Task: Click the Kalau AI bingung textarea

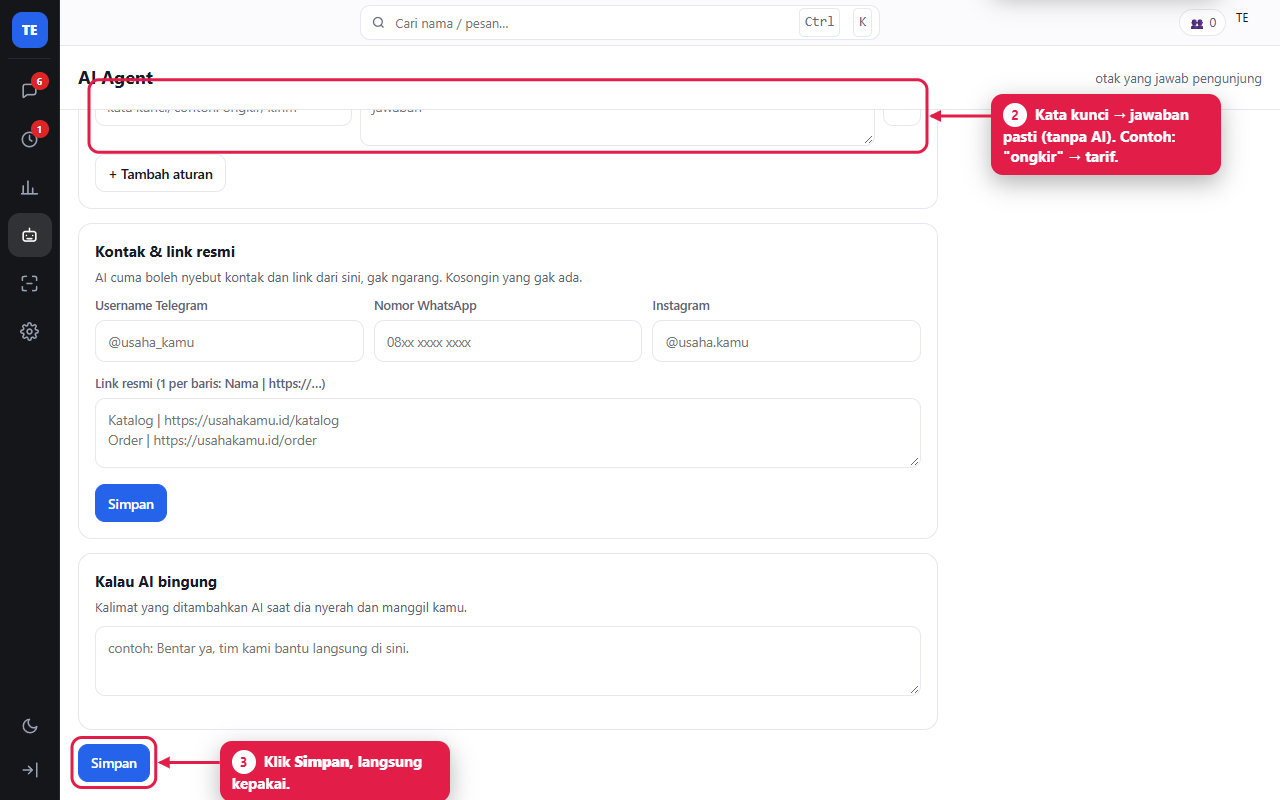Action: (x=508, y=661)
